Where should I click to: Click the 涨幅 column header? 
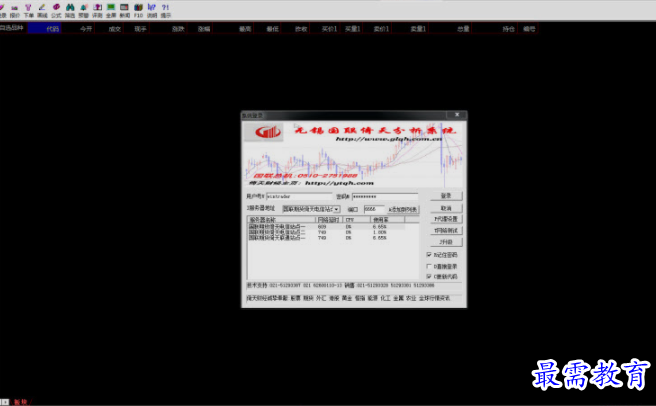click(200, 28)
